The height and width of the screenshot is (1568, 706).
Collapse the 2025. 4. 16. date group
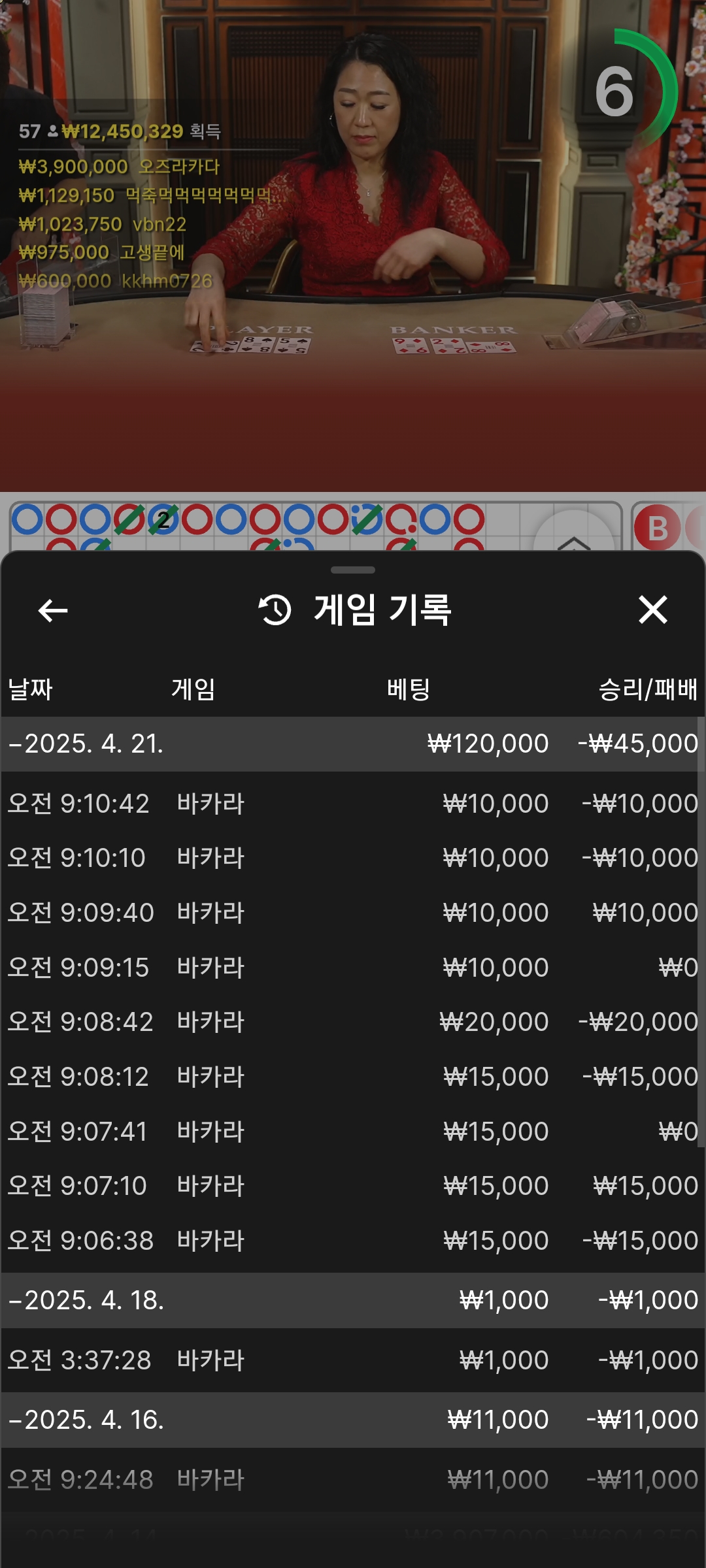(86, 1420)
